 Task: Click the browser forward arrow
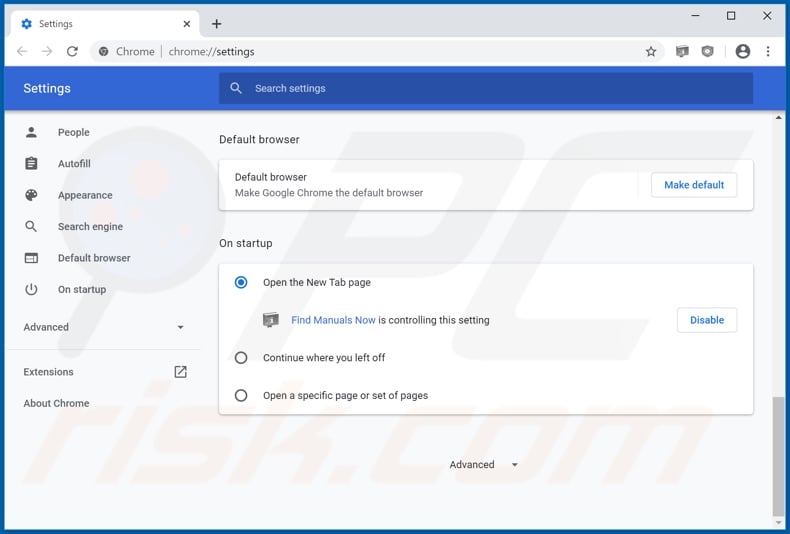coord(47,51)
